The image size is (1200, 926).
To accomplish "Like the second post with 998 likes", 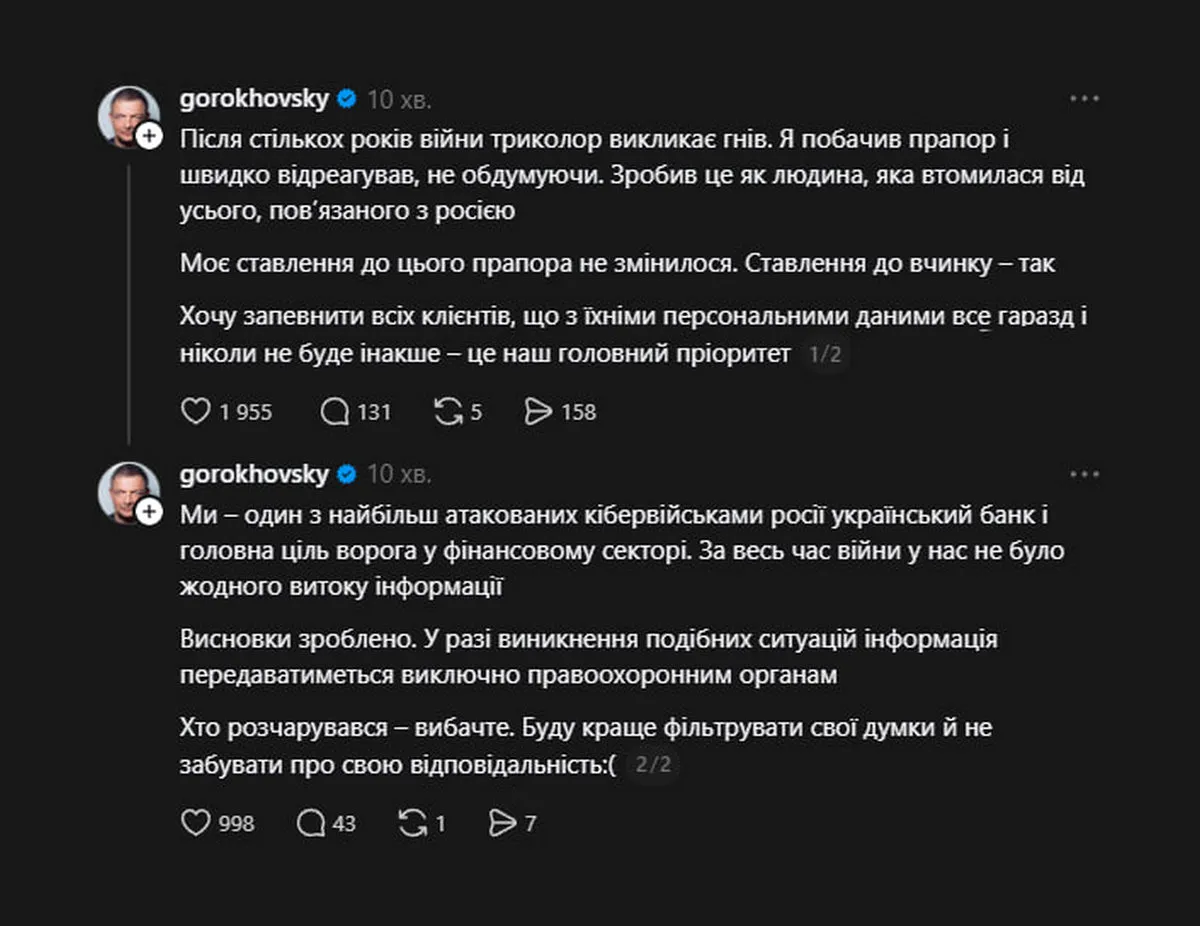I will (196, 823).
